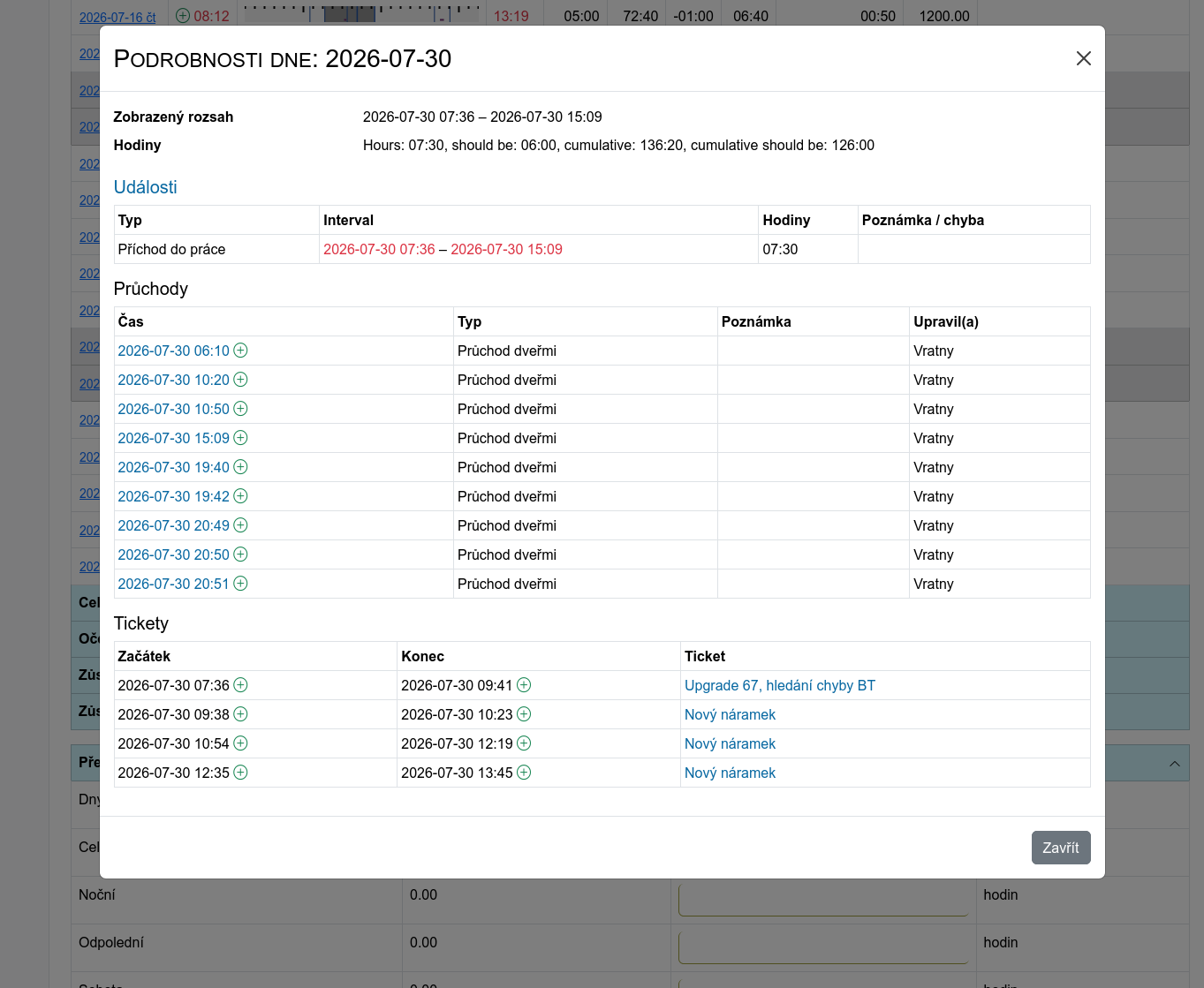This screenshot has width=1204, height=988.
Task: Click the event hours value 07:30
Action: 780,249
